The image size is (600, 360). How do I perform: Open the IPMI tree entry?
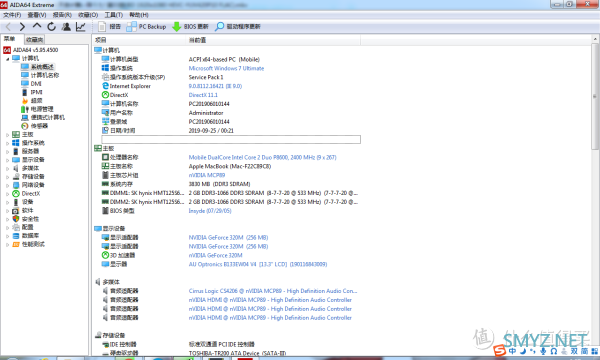tap(36, 92)
